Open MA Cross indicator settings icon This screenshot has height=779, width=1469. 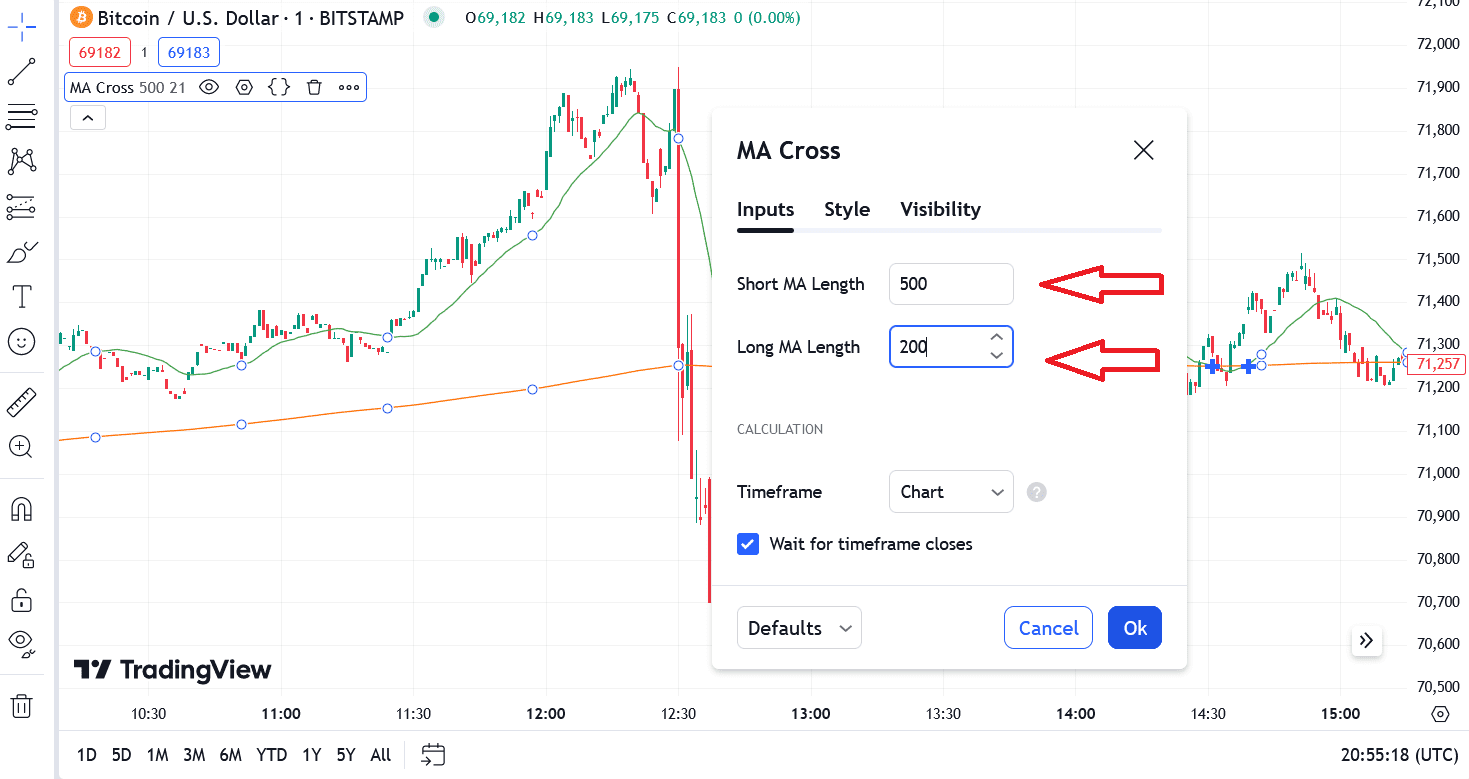244,88
